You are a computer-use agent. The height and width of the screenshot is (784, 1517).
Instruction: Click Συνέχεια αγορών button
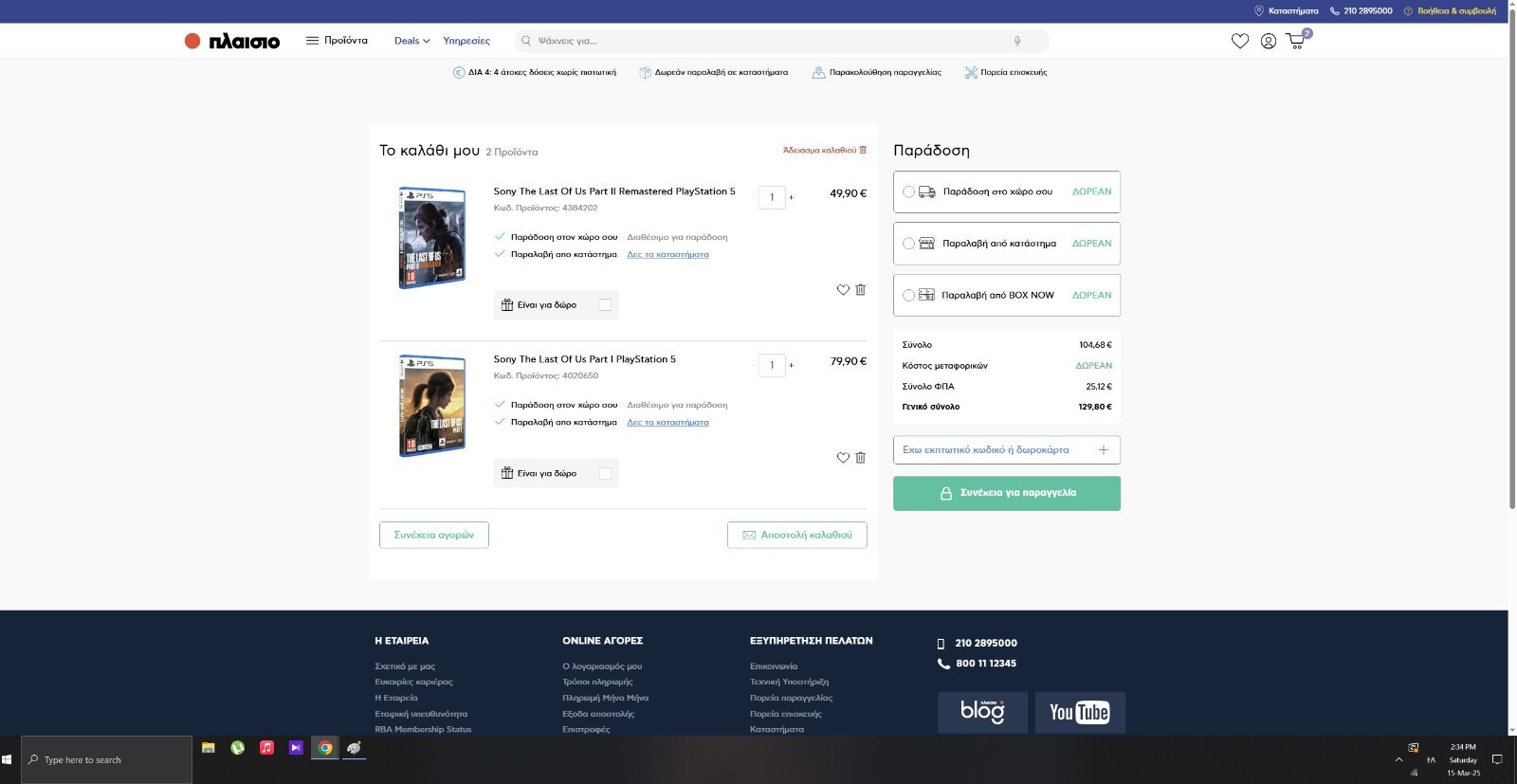(x=434, y=535)
